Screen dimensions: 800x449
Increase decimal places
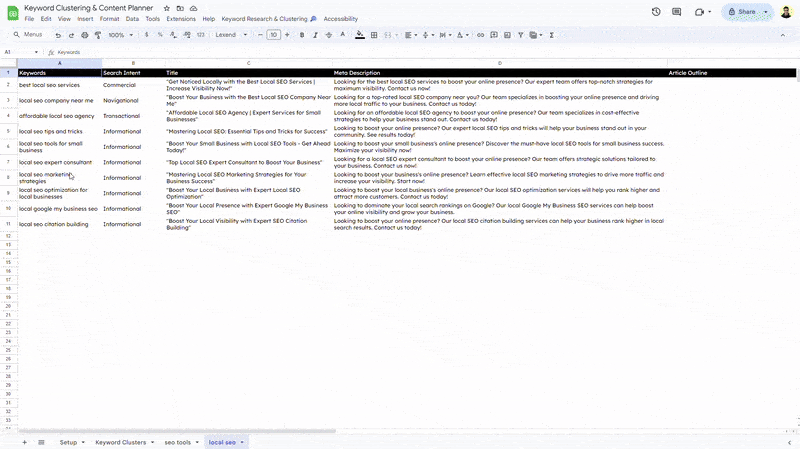pos(187,35)
